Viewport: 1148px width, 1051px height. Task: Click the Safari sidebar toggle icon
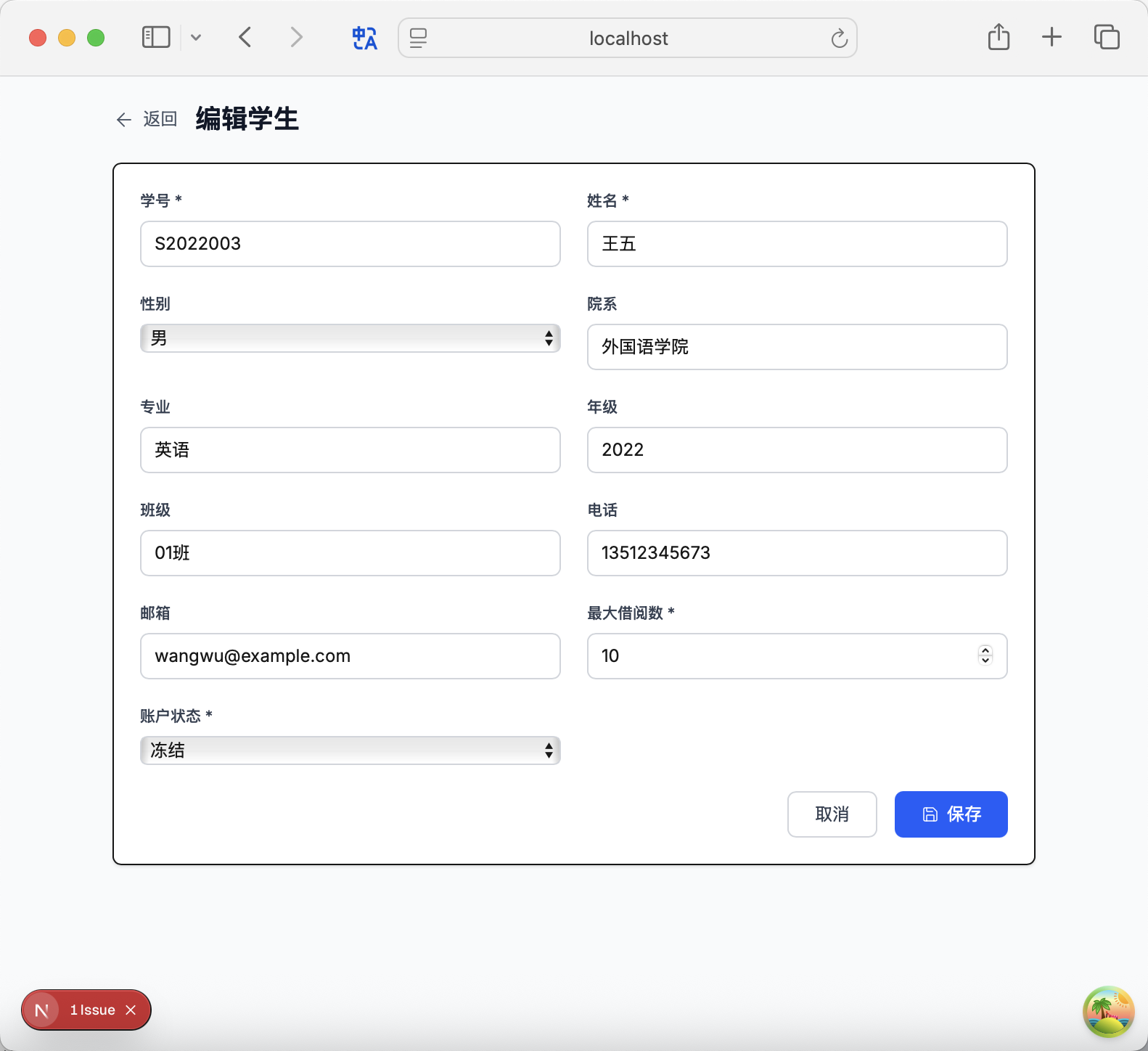155,37
